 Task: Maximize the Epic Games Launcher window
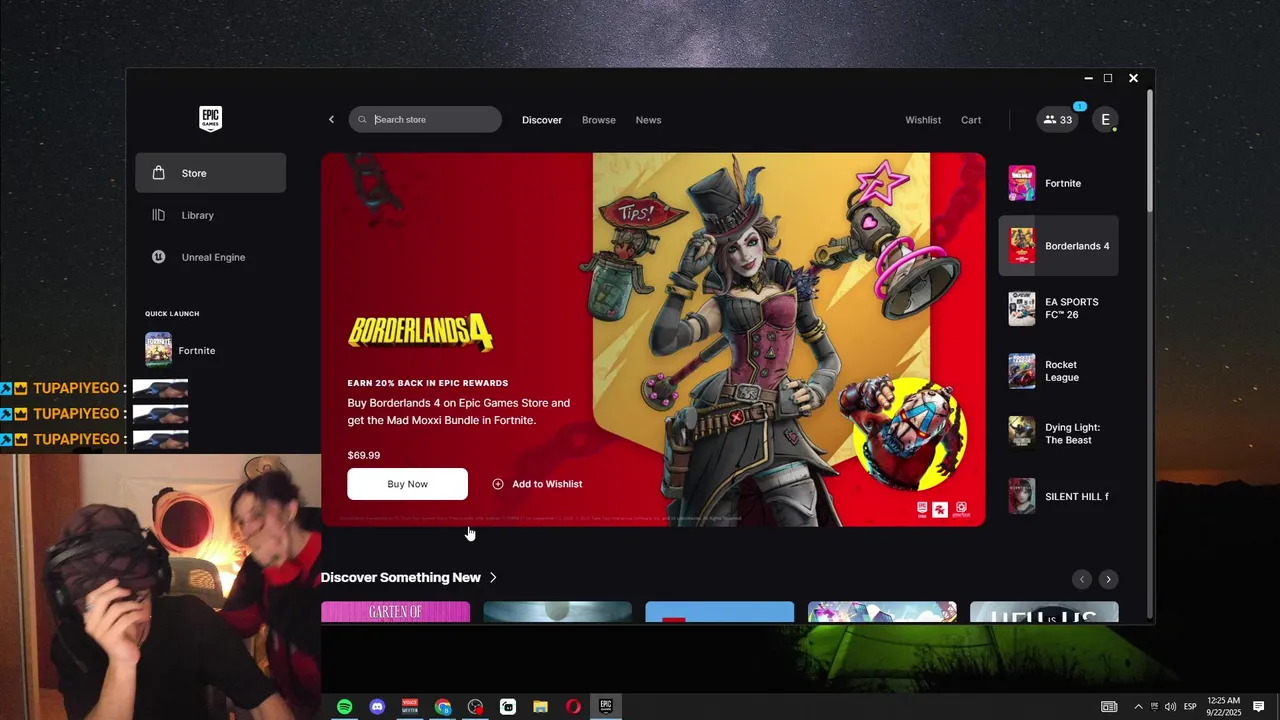click(x=1108, y=78)
